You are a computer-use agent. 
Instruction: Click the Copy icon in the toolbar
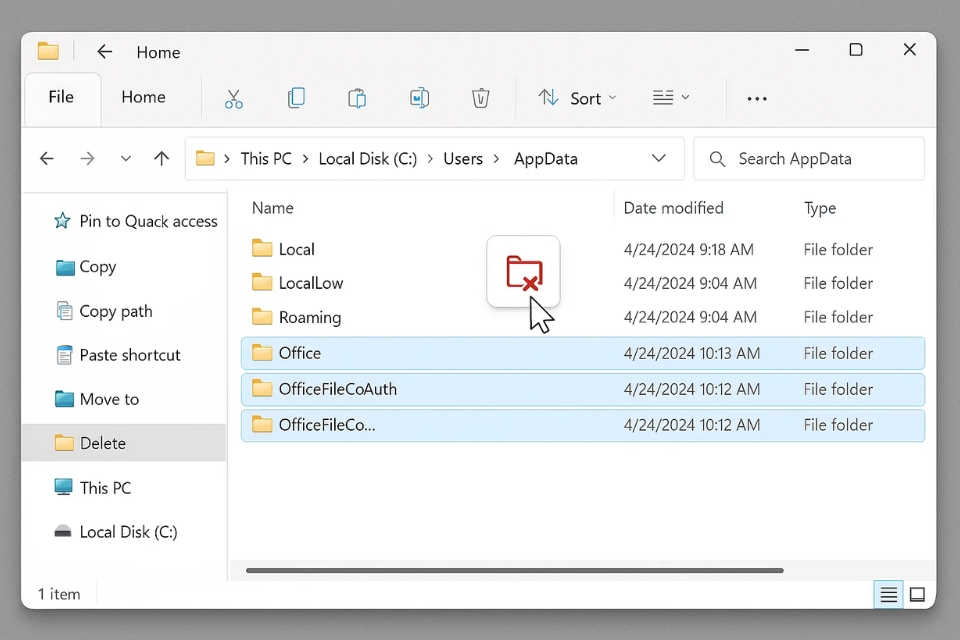(x=296, y=98)
